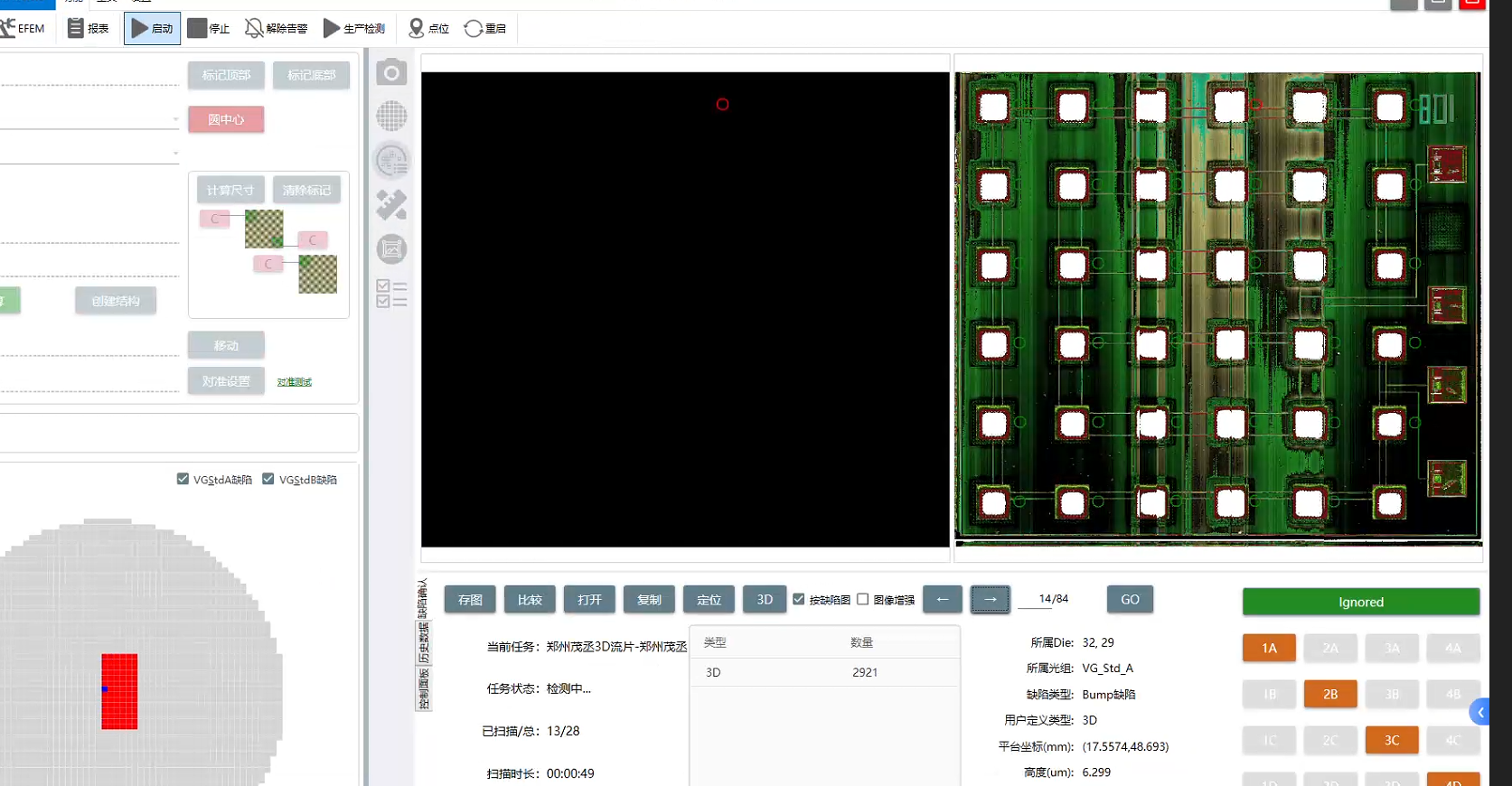The width and height of the screenshot is (1512, 786).
Task: Click the 清除标记 button
Action: tap(306, 190)
